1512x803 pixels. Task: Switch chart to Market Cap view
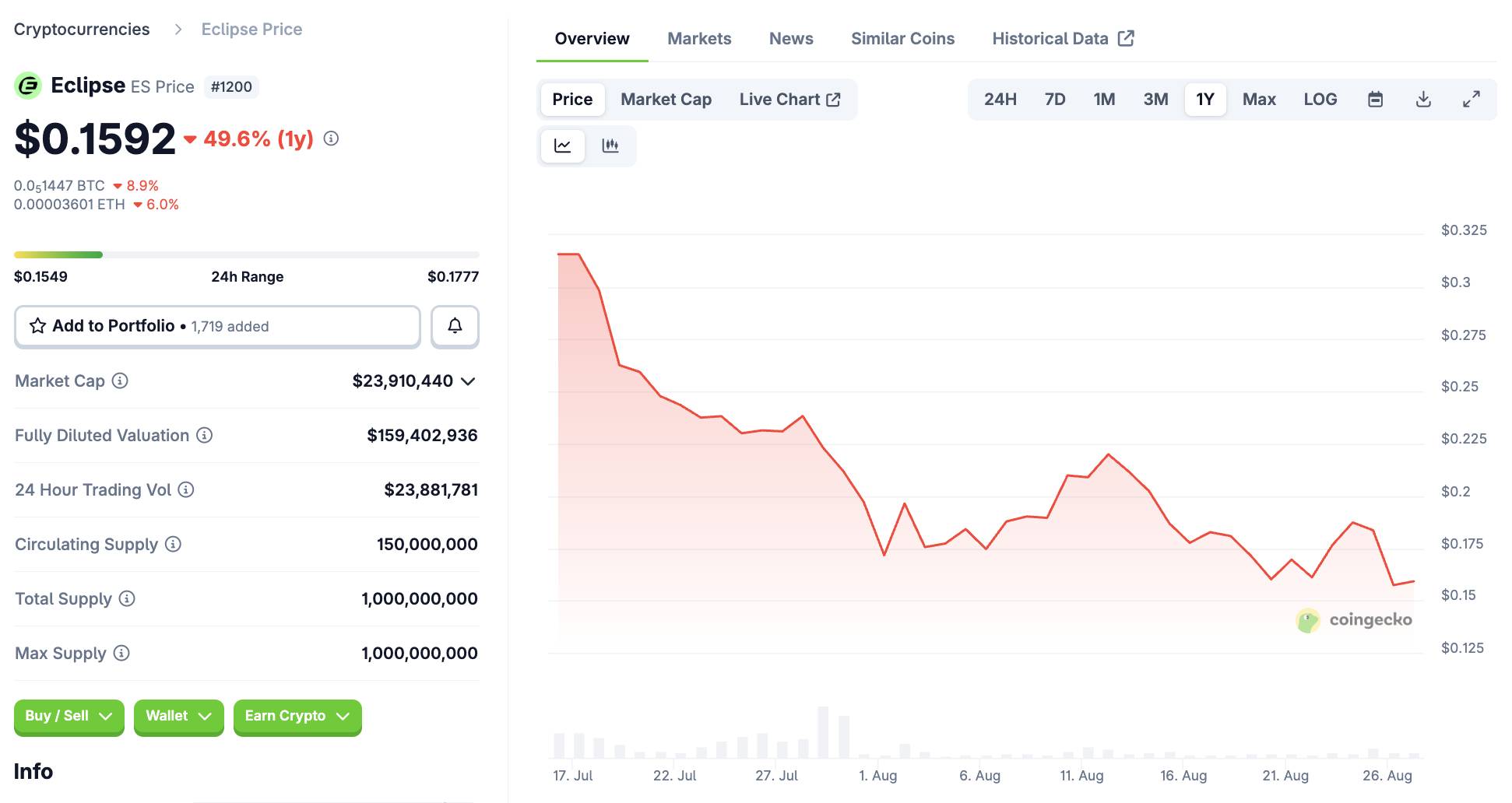pyautogui.click(x=666, y=100)
